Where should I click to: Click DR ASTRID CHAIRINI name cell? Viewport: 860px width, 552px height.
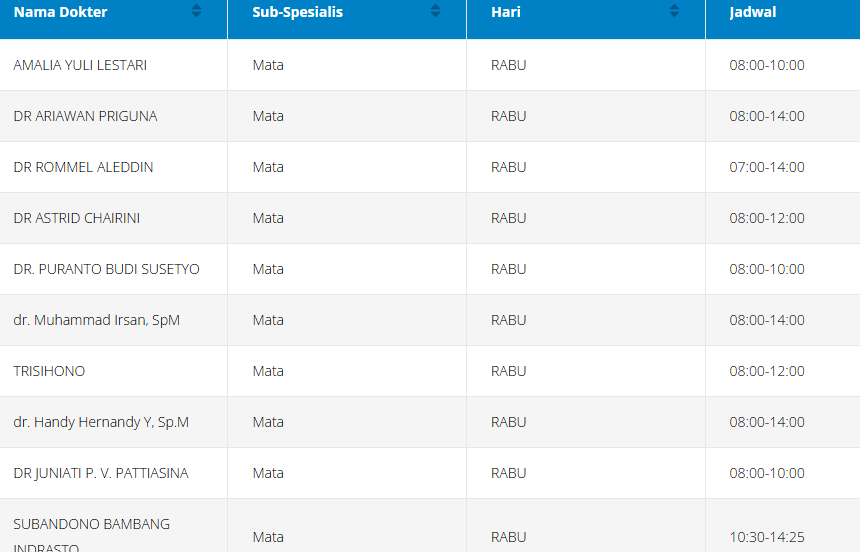point(77,218)
